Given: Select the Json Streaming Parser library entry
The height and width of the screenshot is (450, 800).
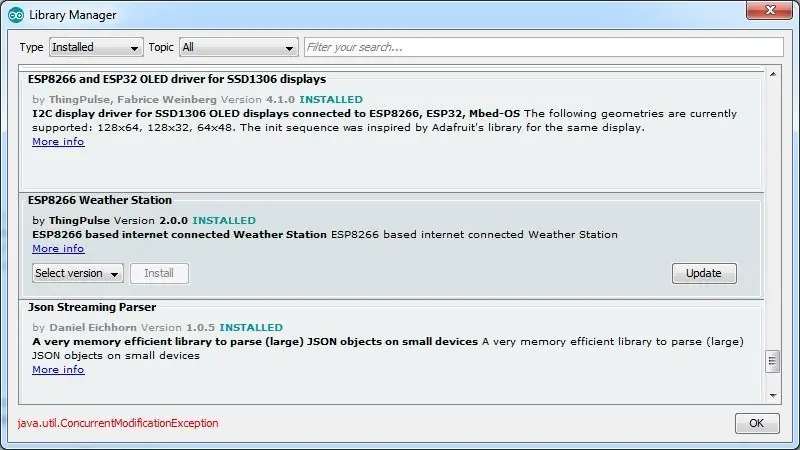Looking at the screenshot, I should tap(391, 352).
